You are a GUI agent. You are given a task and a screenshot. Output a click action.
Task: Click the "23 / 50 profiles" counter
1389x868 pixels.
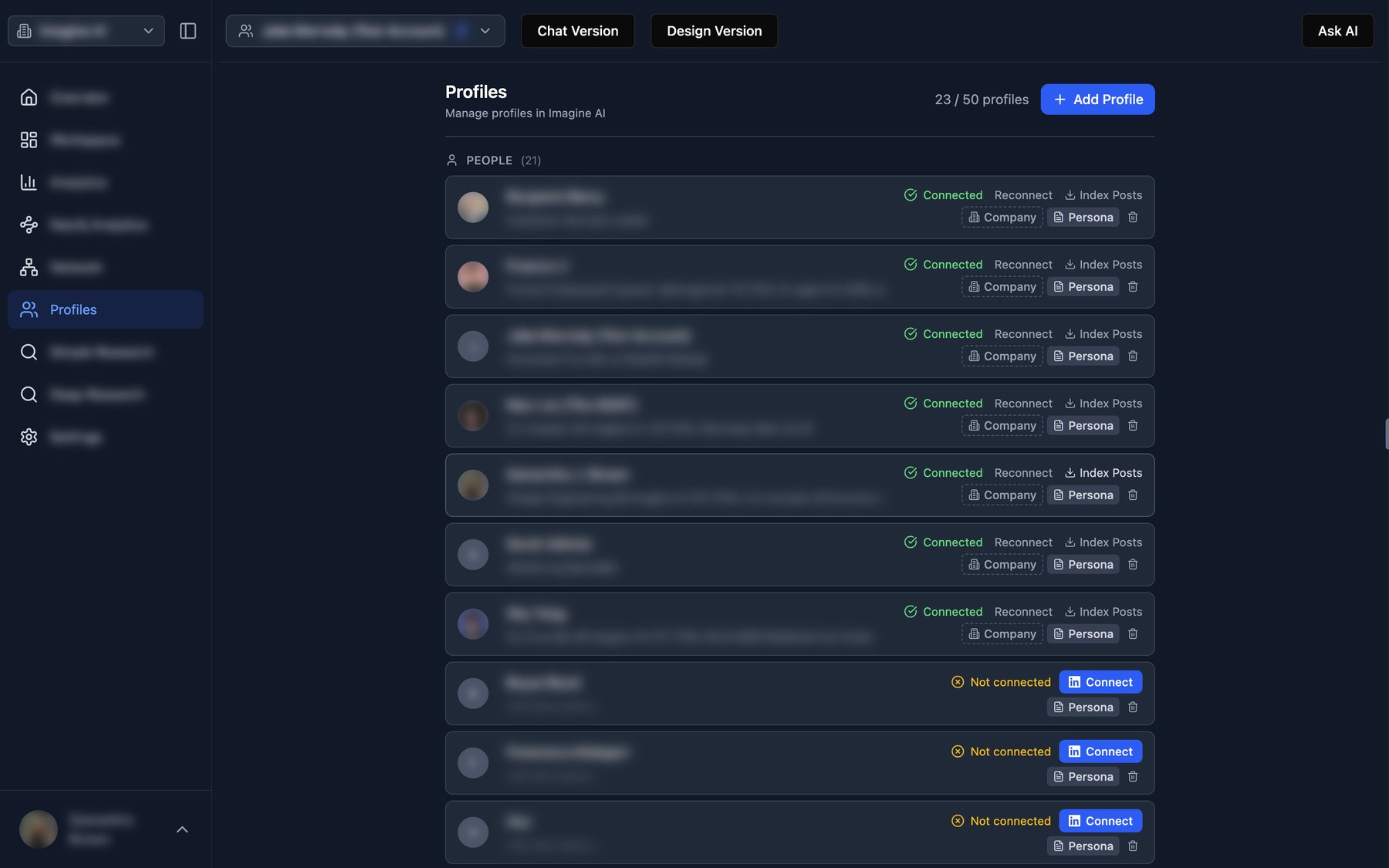pos(982,100)
